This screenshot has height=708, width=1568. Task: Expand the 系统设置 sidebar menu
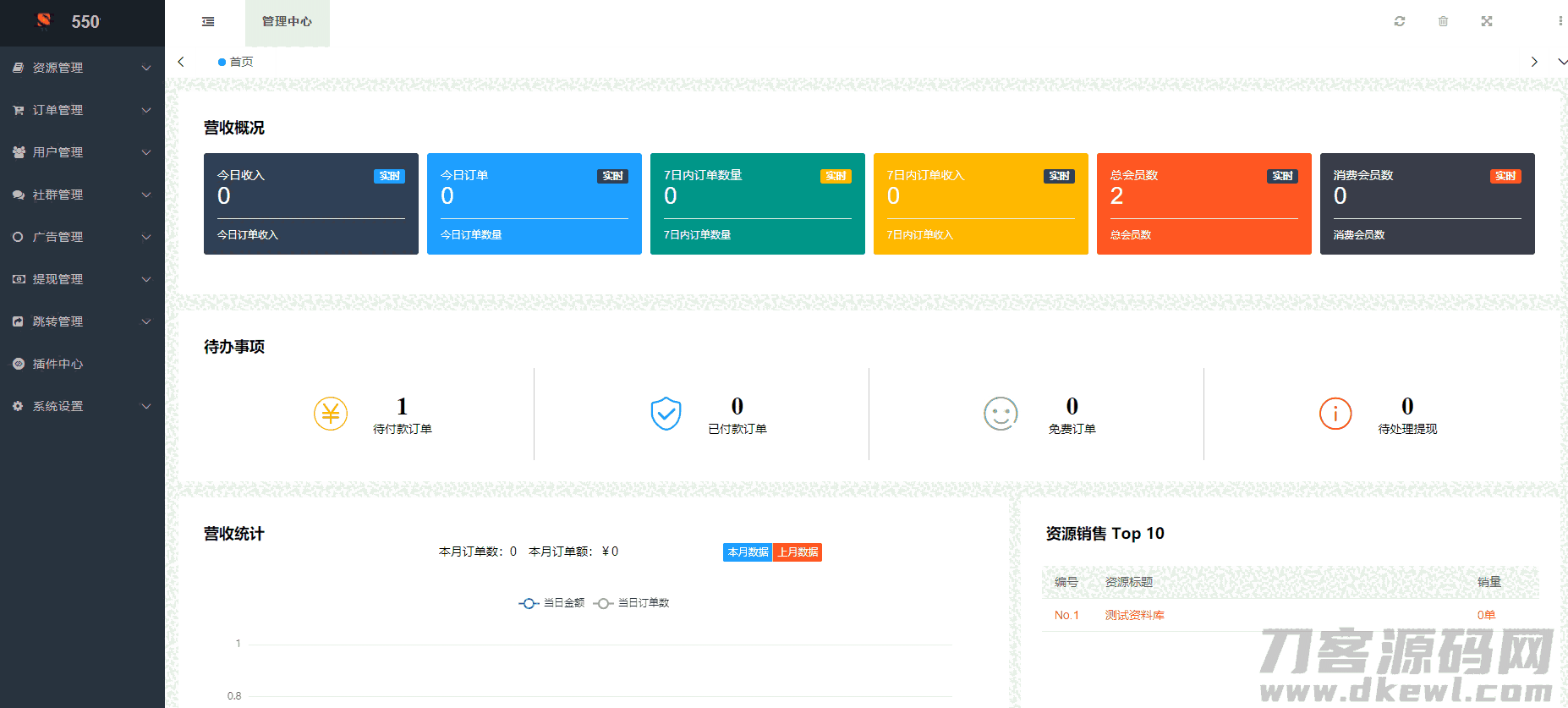point(82,406)
